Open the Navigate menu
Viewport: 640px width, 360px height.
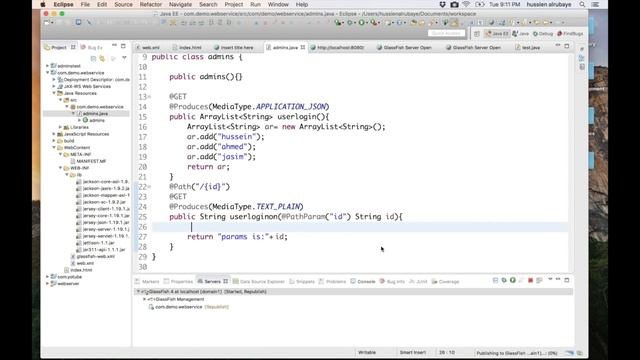point(180,4)
